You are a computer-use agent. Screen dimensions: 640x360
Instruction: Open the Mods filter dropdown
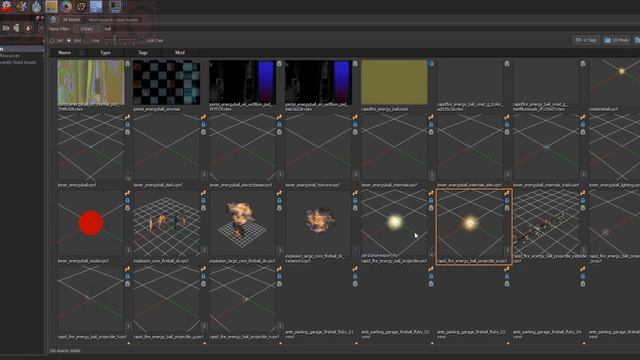point(617,40)
